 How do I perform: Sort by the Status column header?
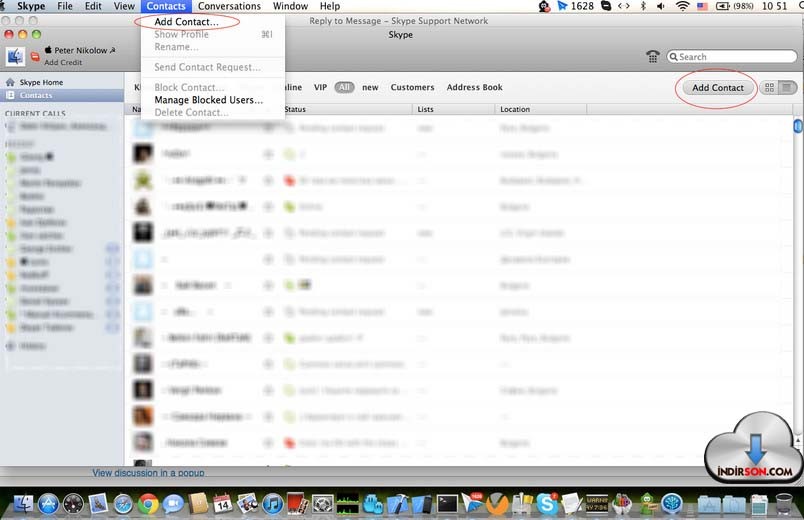tap(347, 109)
